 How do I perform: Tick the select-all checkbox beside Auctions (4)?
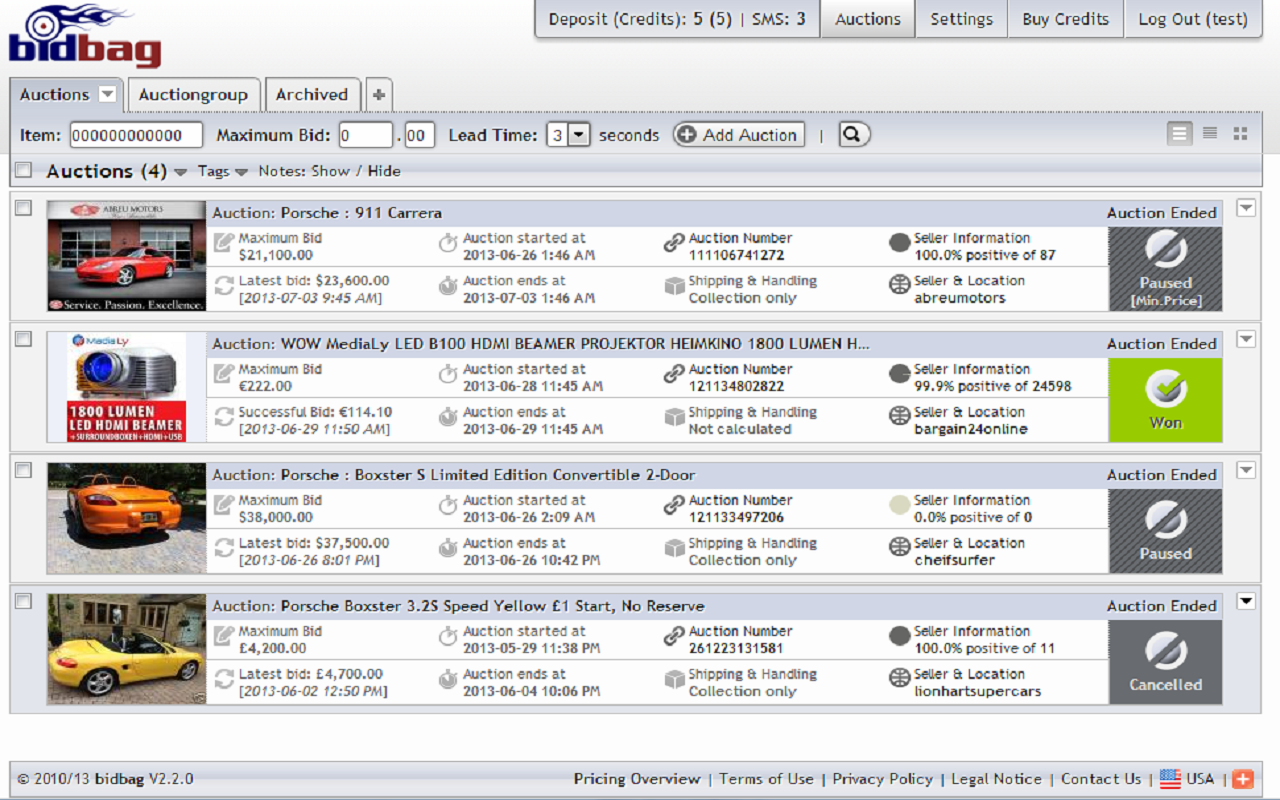coord(23,170)
